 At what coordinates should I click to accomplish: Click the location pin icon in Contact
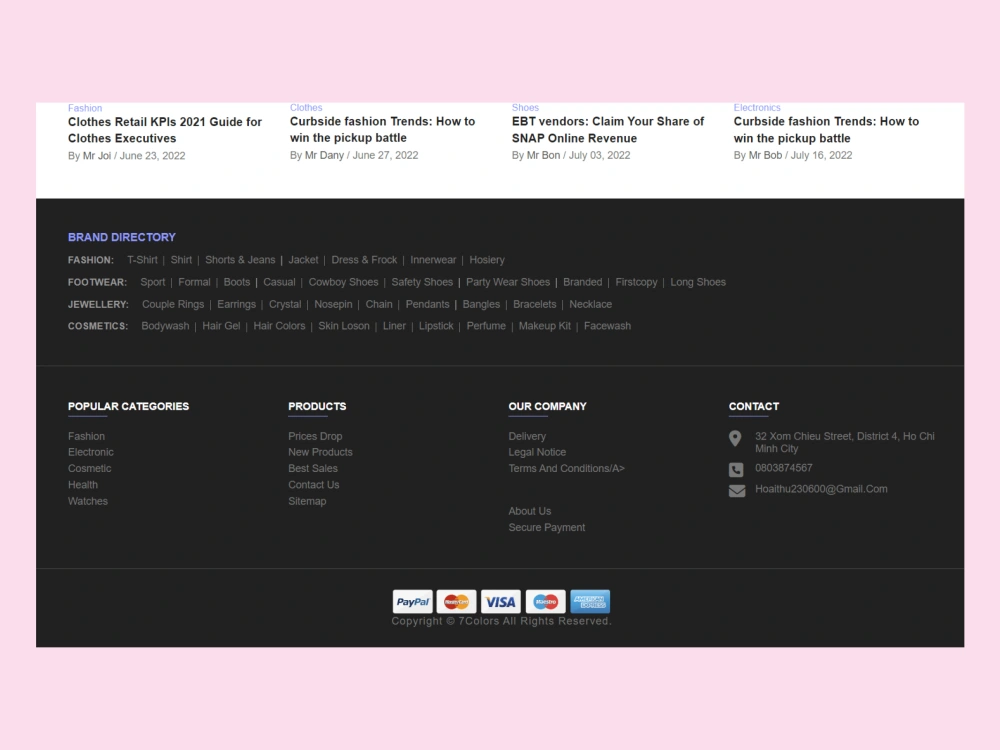tap(735, 438)
